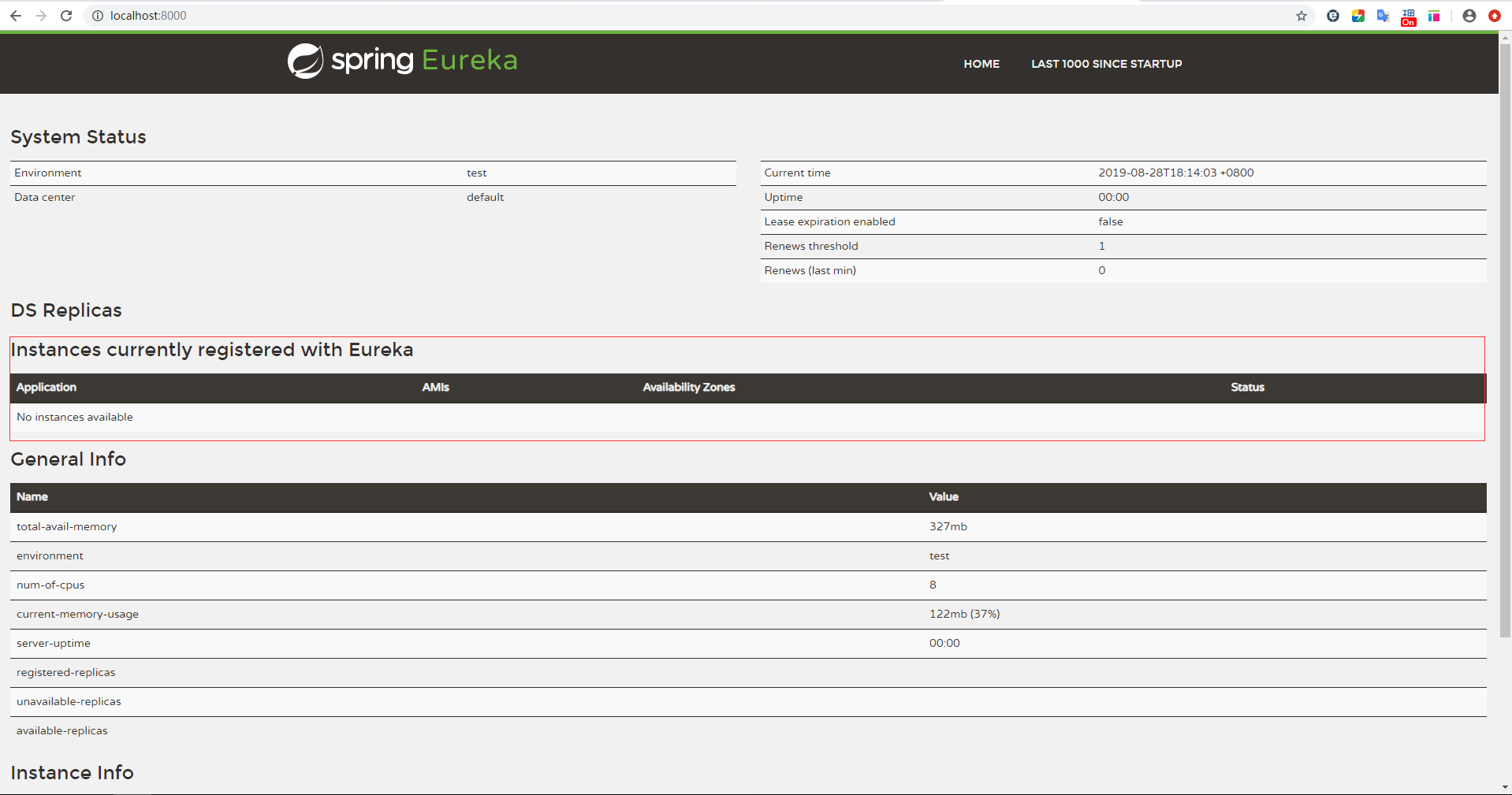
Task: Open the extension with red 'On' badge
Action: click(1409, 17)
